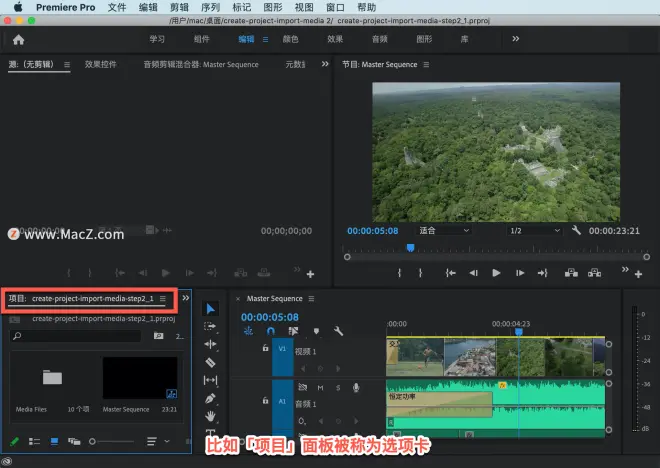
Task: Open Program Monitor settings wrench
Action: 576,230
